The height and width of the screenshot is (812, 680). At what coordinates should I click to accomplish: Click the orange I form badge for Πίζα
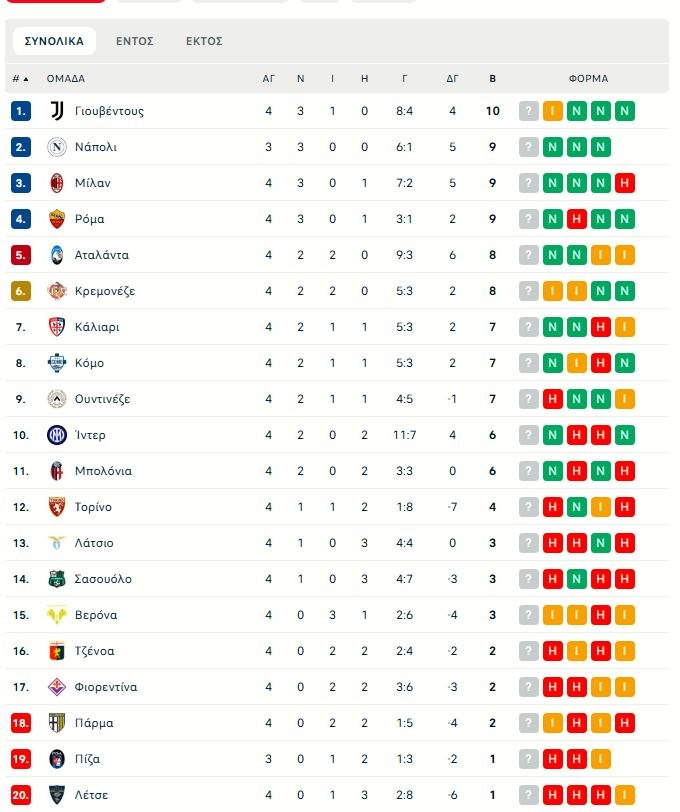tap(601, 759)
